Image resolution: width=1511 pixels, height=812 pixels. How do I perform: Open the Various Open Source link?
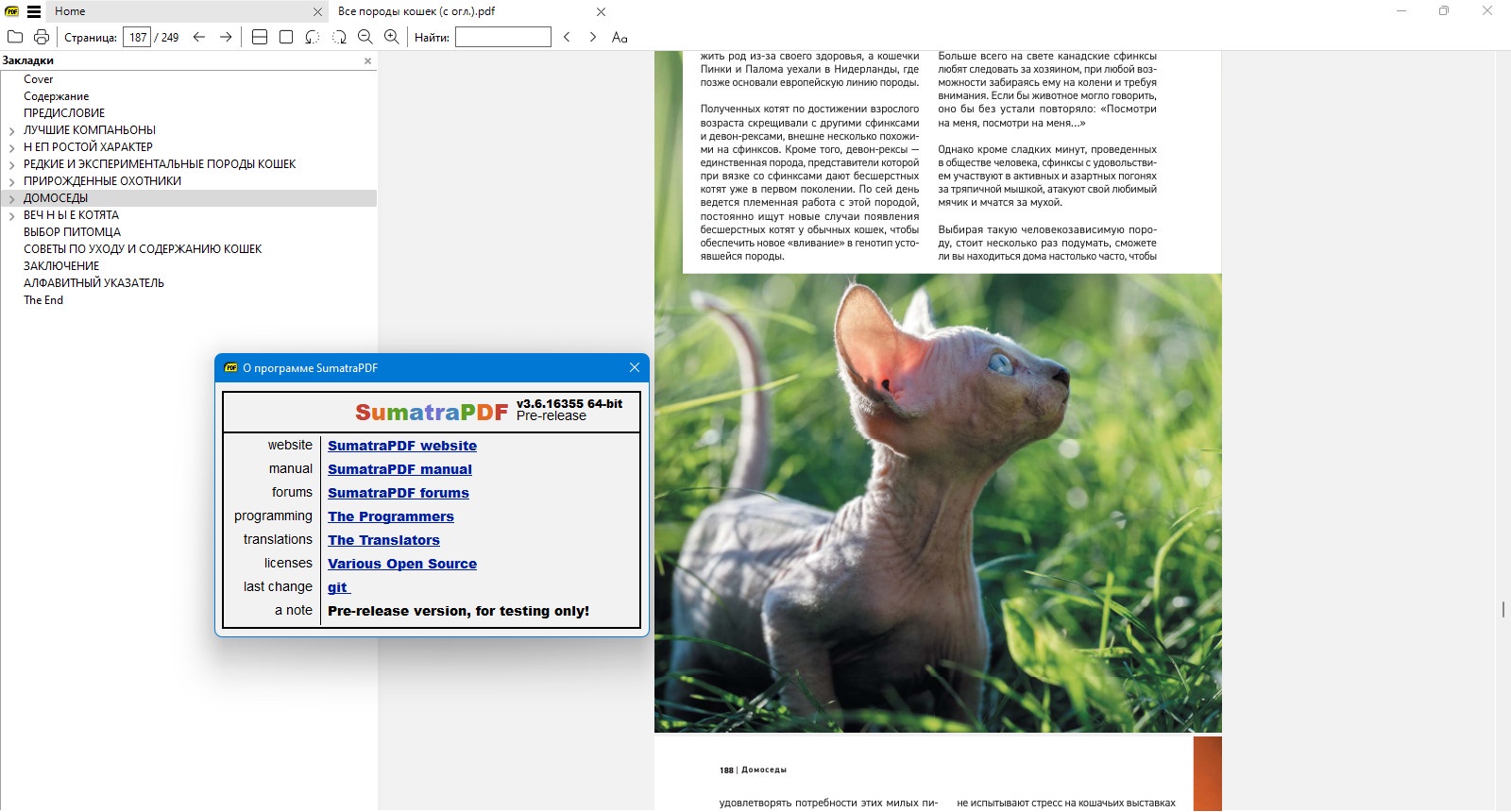(402, 564)
